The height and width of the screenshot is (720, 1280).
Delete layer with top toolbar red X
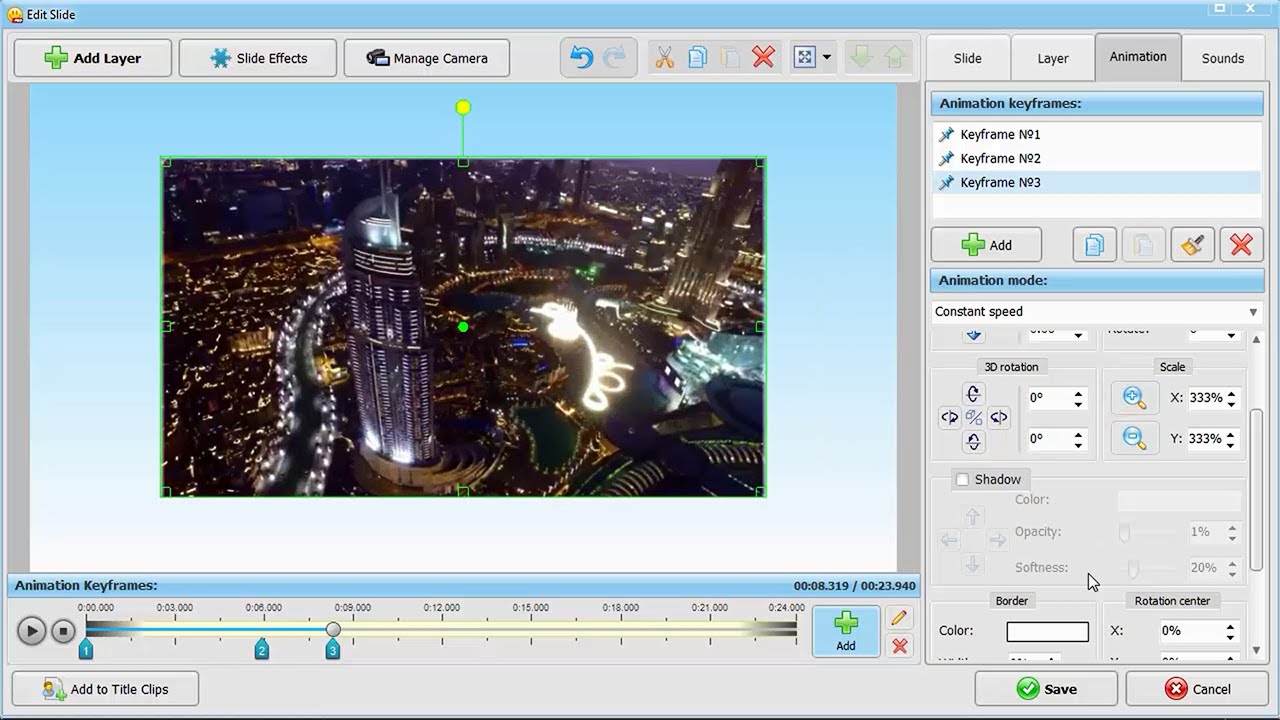[x=763, y=58]
